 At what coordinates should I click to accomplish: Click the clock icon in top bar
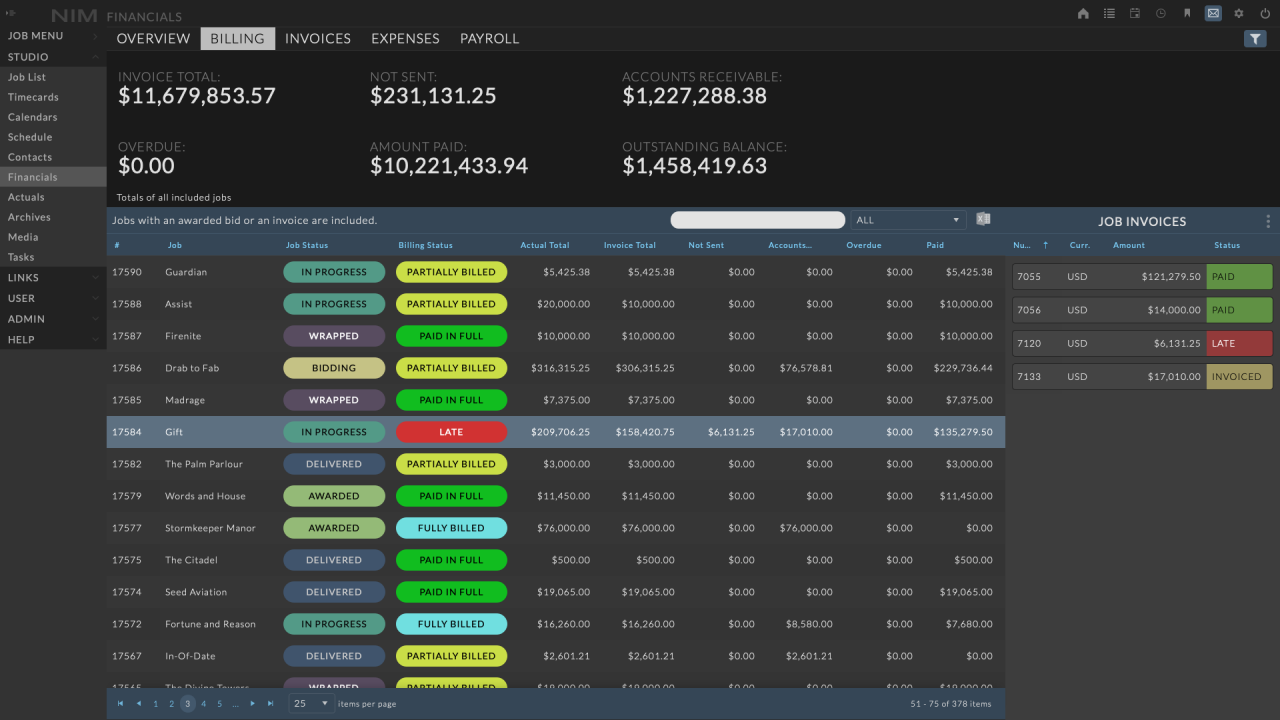click(x=1161, y=14)
